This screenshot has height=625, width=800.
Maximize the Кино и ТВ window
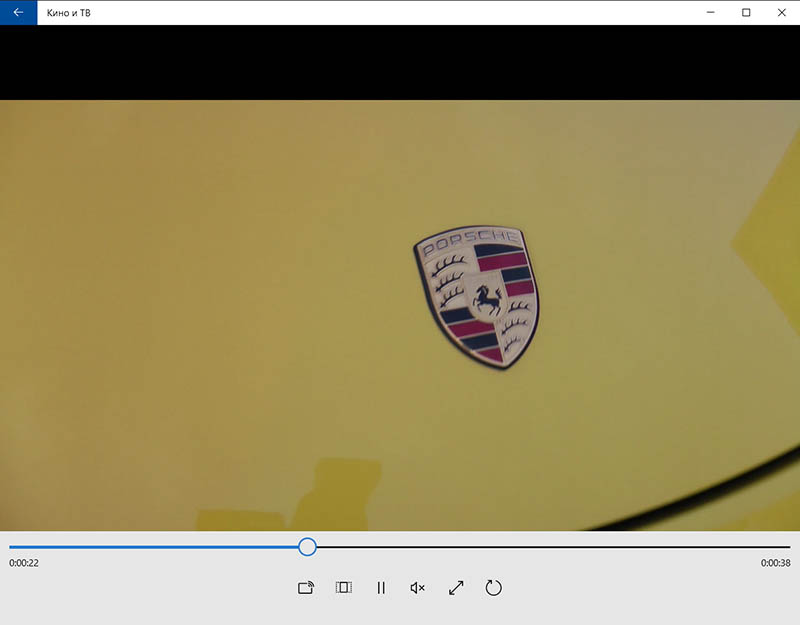[x=746, y=12]
